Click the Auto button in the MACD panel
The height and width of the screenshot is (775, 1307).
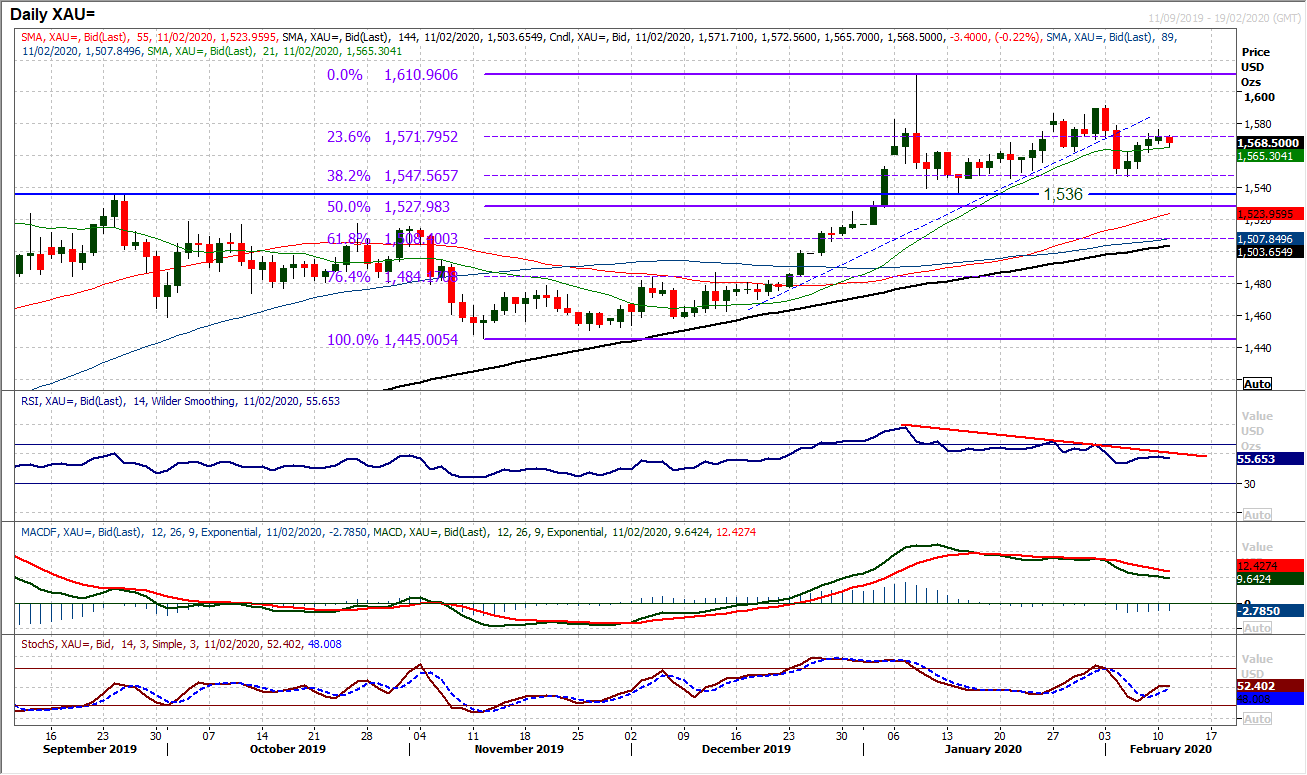point(1257,627)
